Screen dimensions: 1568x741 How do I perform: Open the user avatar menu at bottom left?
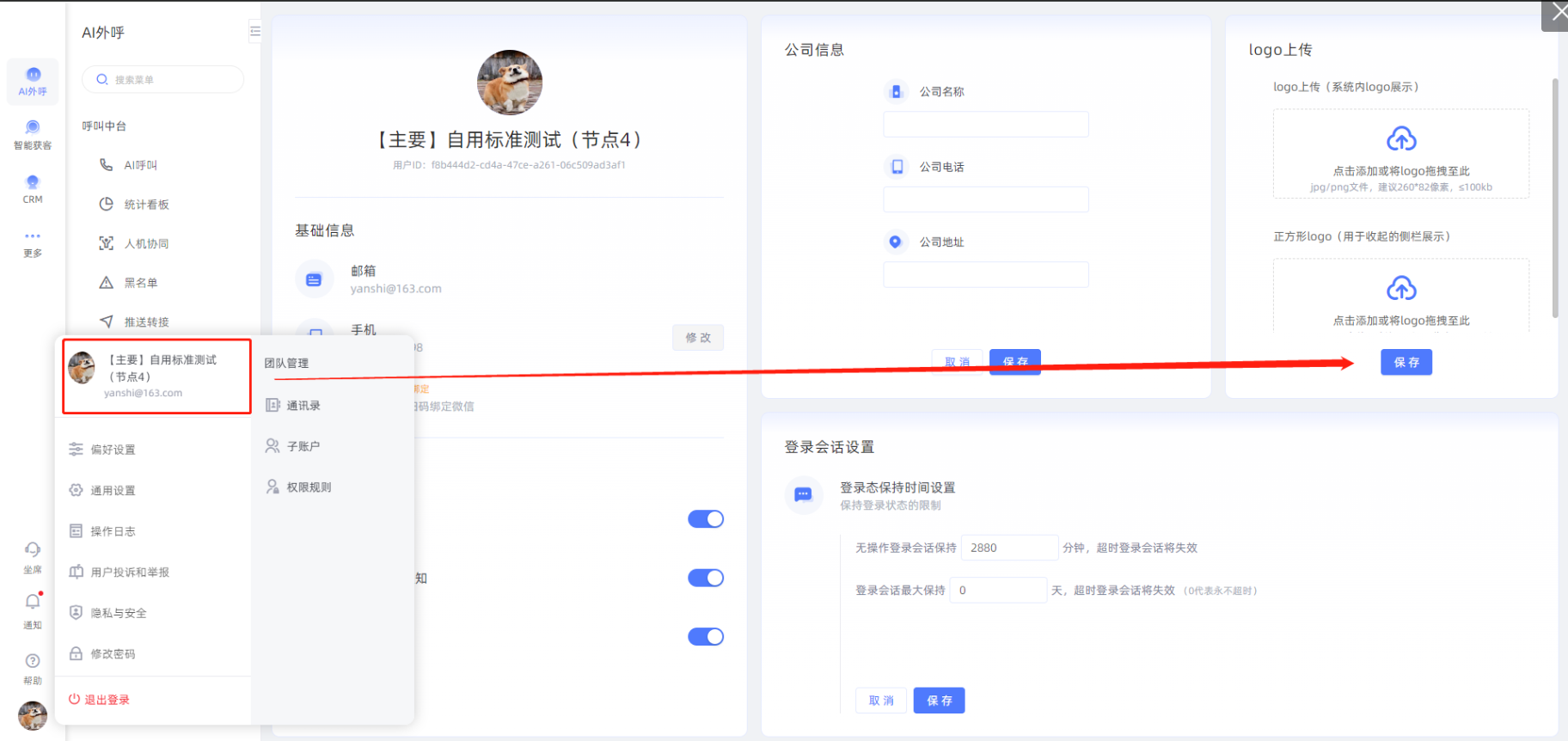point(33,715)
